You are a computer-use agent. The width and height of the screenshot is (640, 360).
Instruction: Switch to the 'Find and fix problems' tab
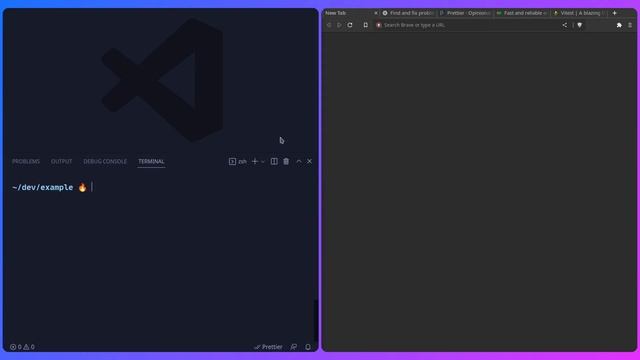pos(408,13)
